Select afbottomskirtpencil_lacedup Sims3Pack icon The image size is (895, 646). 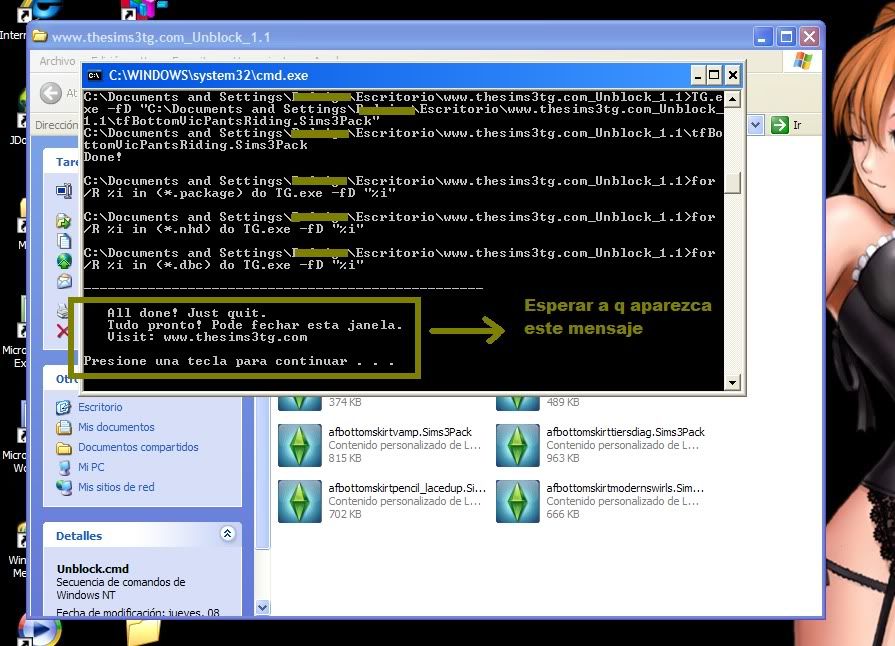coord(300,501)
